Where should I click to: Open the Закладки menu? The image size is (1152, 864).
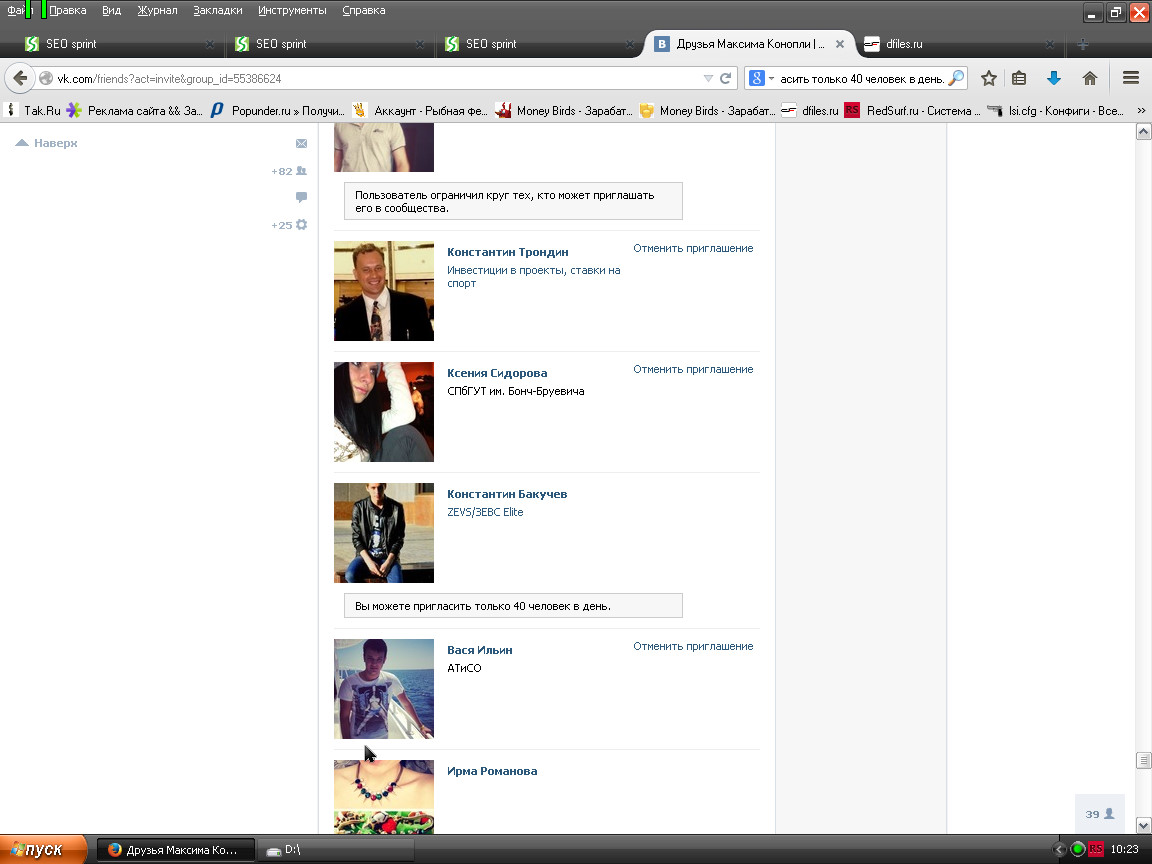(217, 10)
